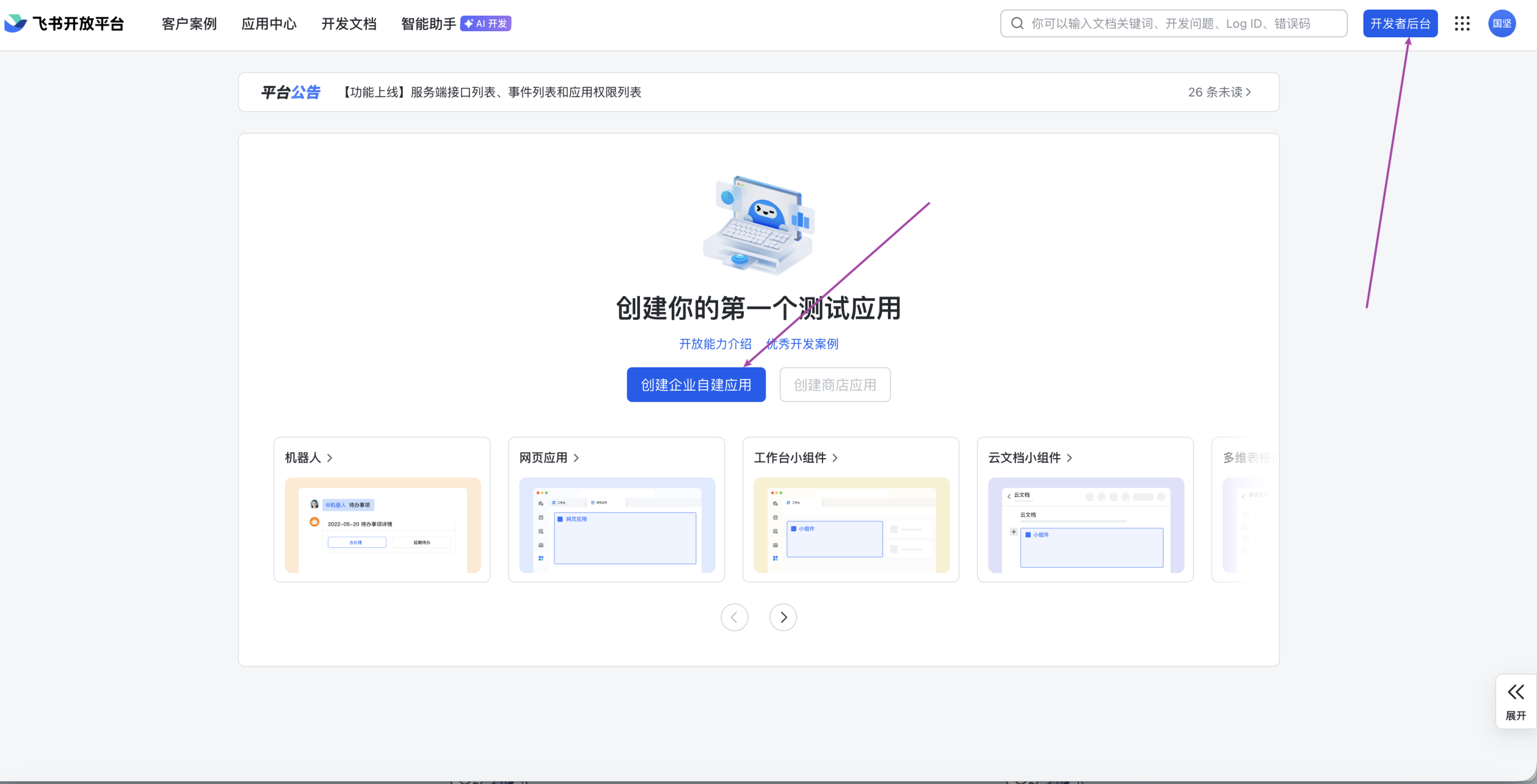This screenshot has height=784, width=1537.
Task: Collapse panel using the double-chevron icon bottom right
Action: point(1515,692)
